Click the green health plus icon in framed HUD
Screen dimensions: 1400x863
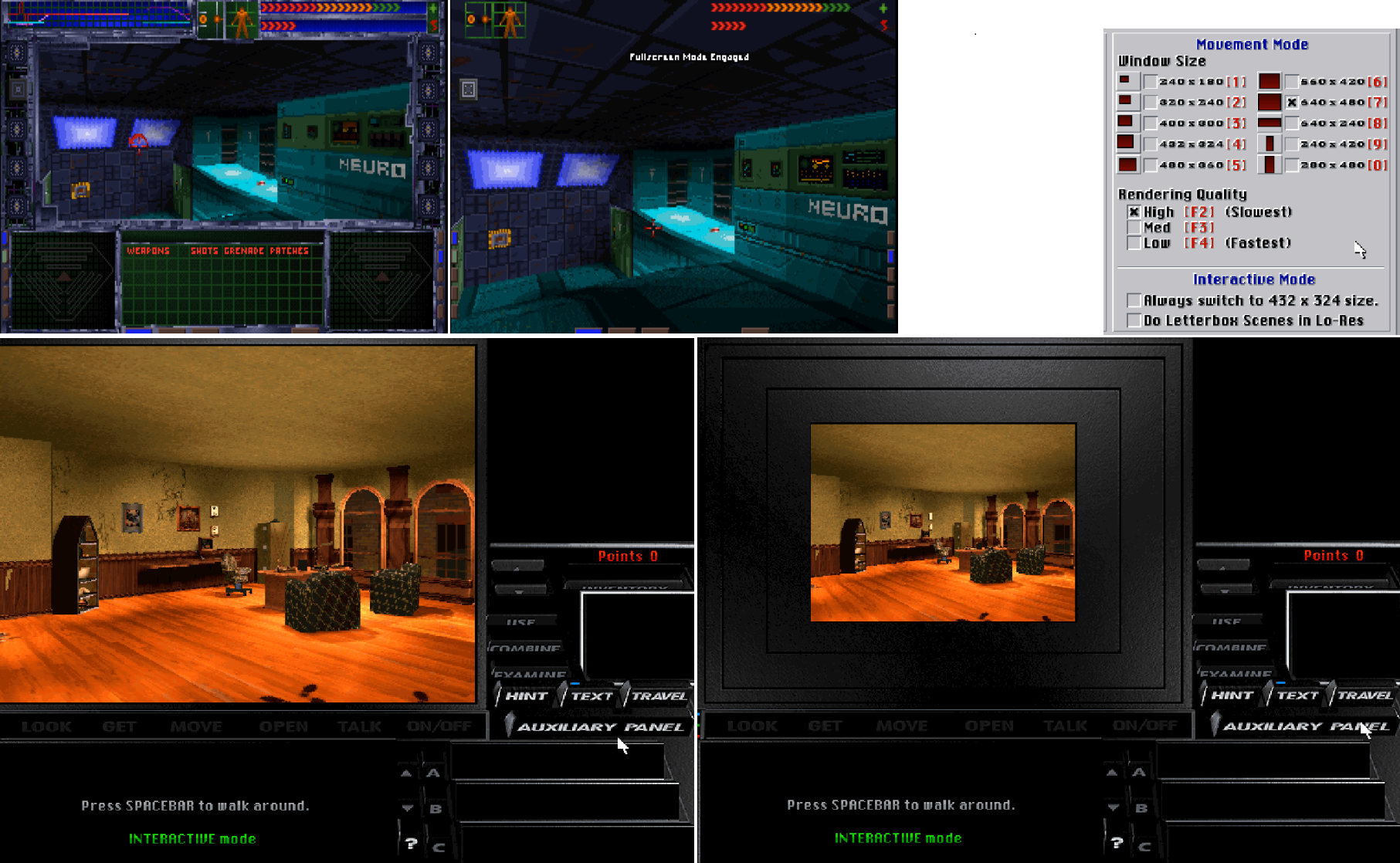point(433,8)
